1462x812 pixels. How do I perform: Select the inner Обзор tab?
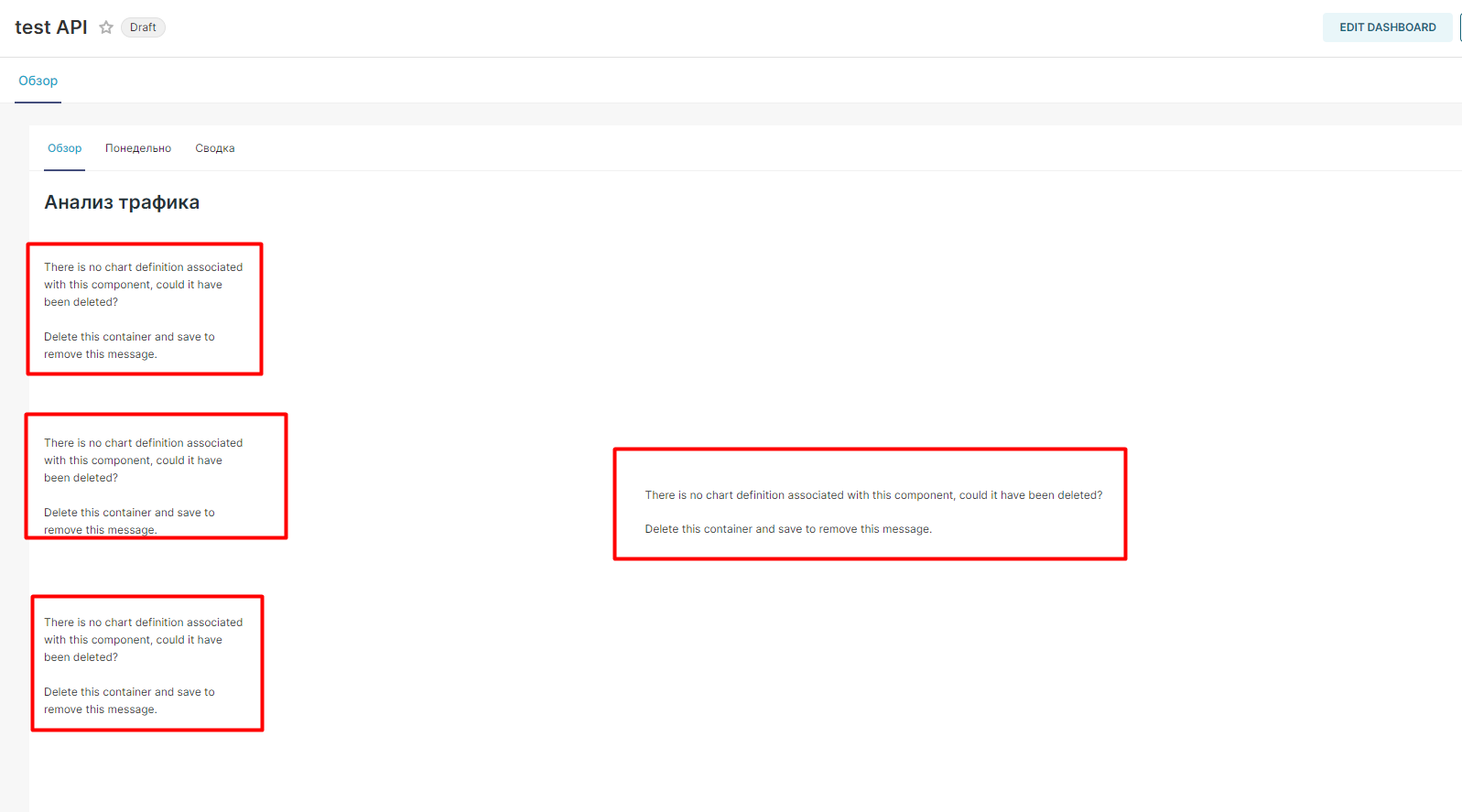(x=65, y=148)
